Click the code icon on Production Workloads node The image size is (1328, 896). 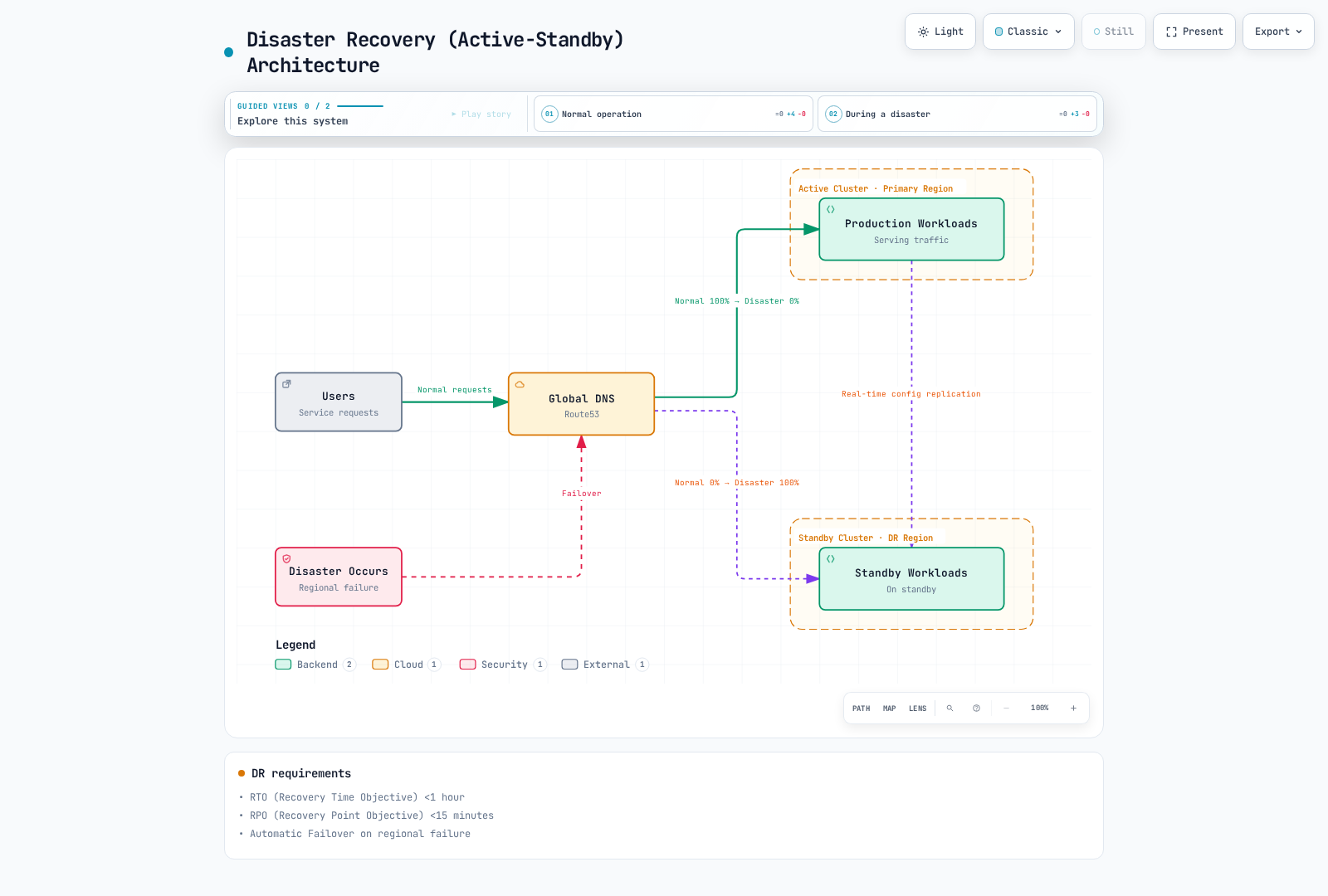pos(831,210)
